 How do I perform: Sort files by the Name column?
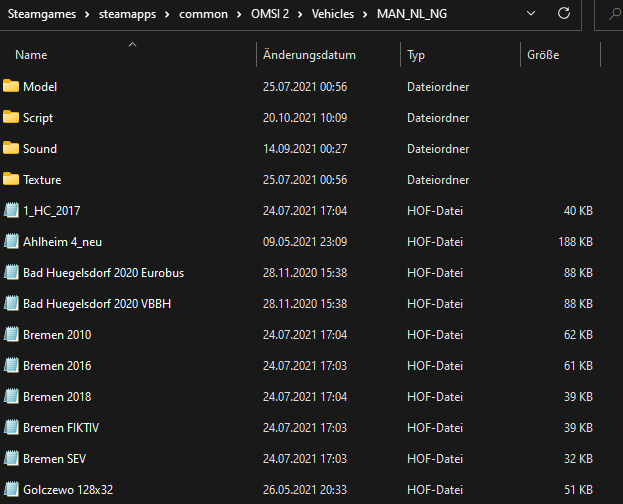click(x=31, y=55)
